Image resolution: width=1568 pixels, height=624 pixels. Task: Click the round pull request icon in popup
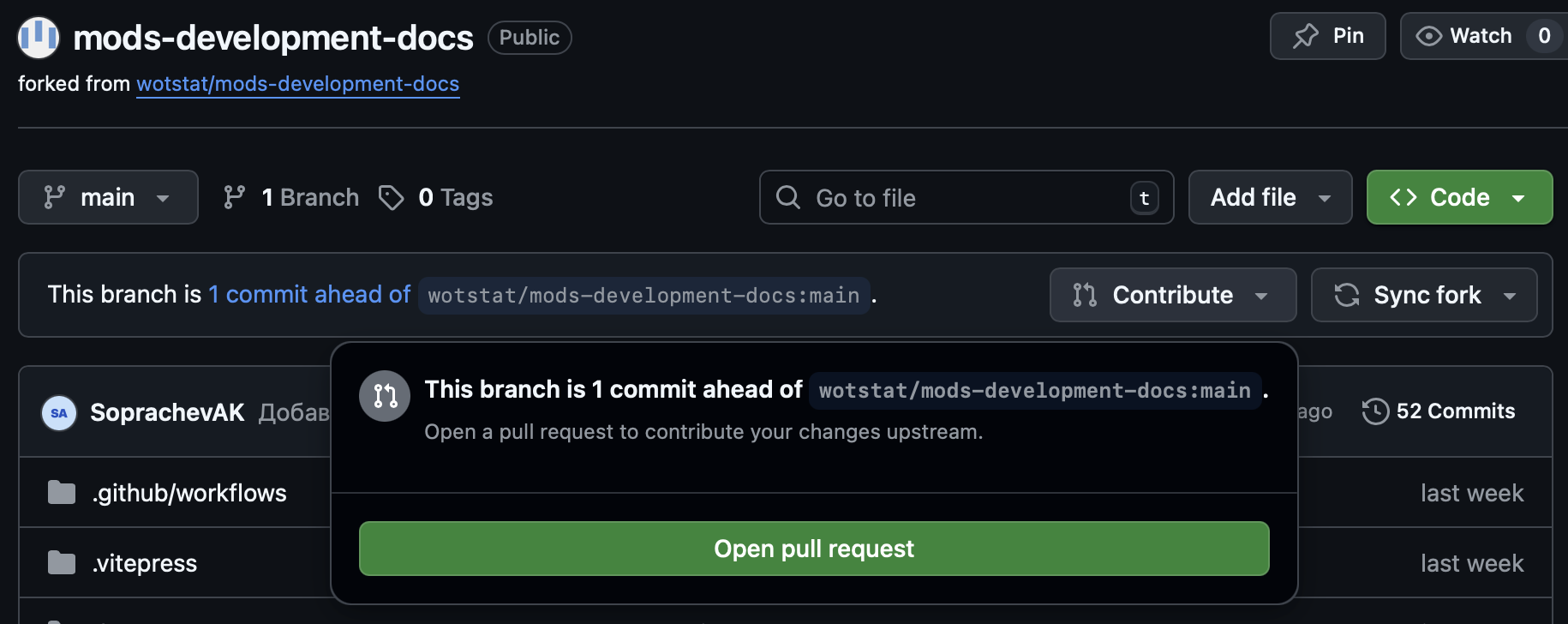click(x=386, y=396)
